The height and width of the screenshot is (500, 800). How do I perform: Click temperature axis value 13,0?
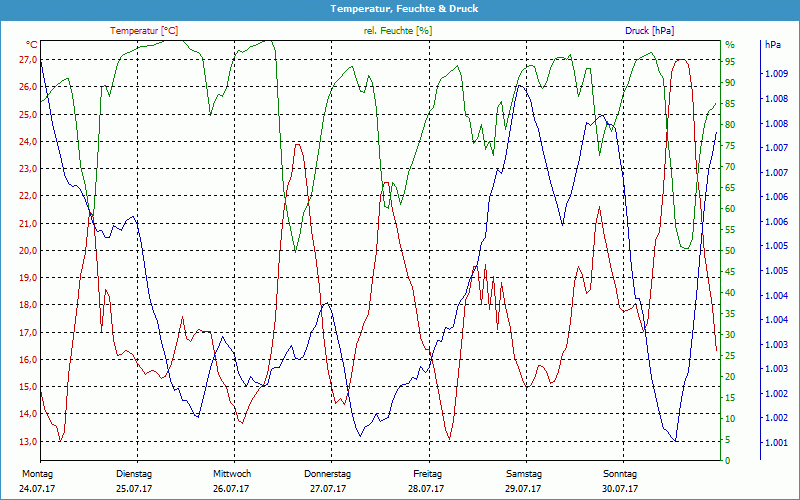point(28,441)
